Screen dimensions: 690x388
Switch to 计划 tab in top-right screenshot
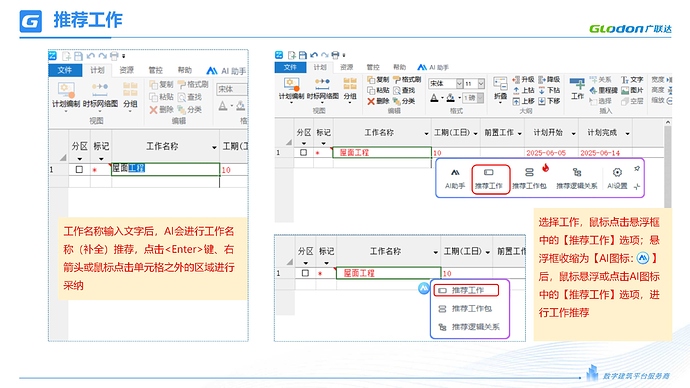point(320,67)
